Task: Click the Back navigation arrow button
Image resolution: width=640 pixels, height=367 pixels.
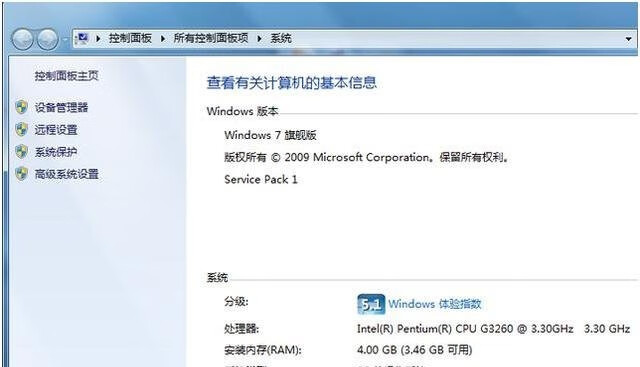Action: click(22, 40)
